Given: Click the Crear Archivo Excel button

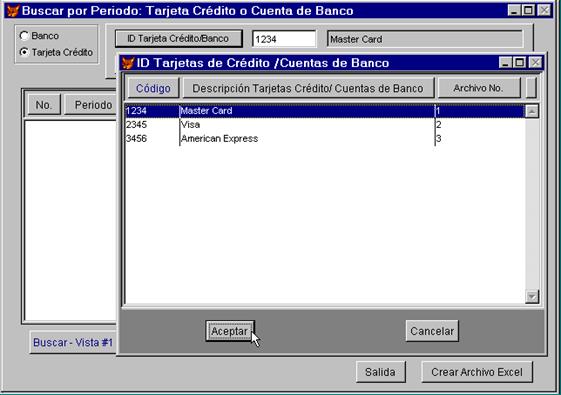Looking at the screenshot, I should [x=477, y=372].
